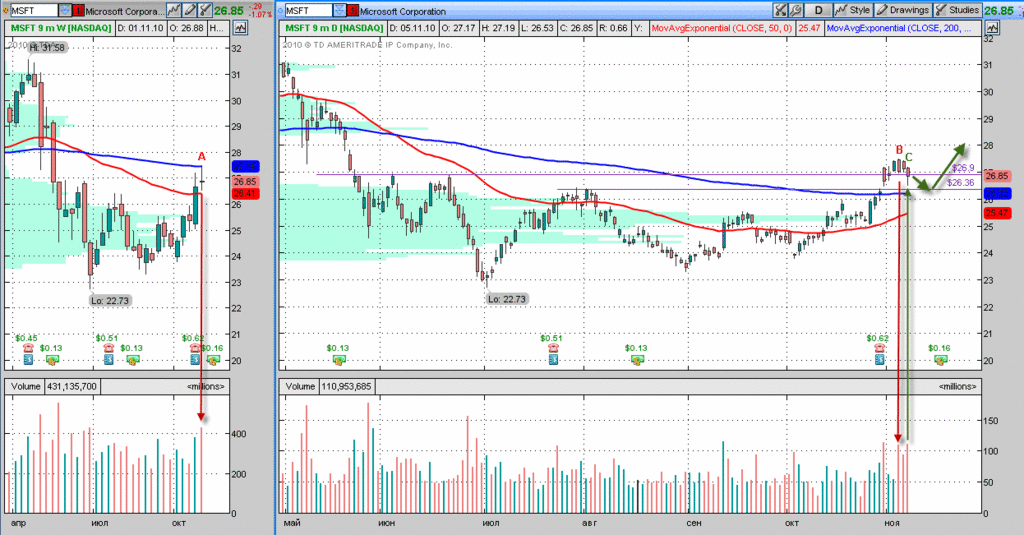Click 431,135,700 volume value
The width and height of the screenshot is (1024, 535).
[72, 386]
